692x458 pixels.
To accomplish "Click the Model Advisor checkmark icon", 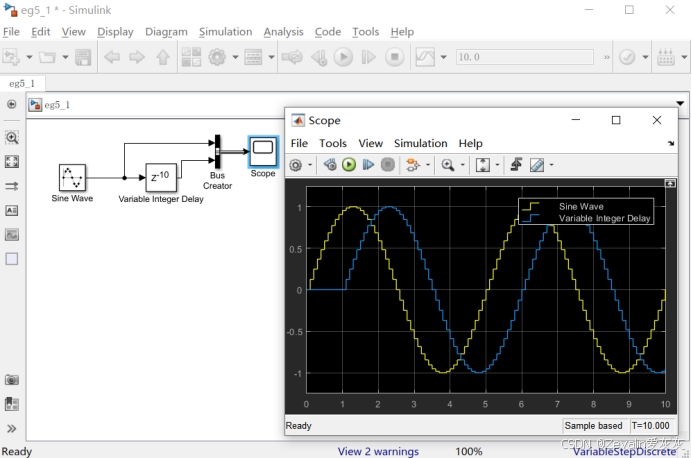I will point(627,57).
